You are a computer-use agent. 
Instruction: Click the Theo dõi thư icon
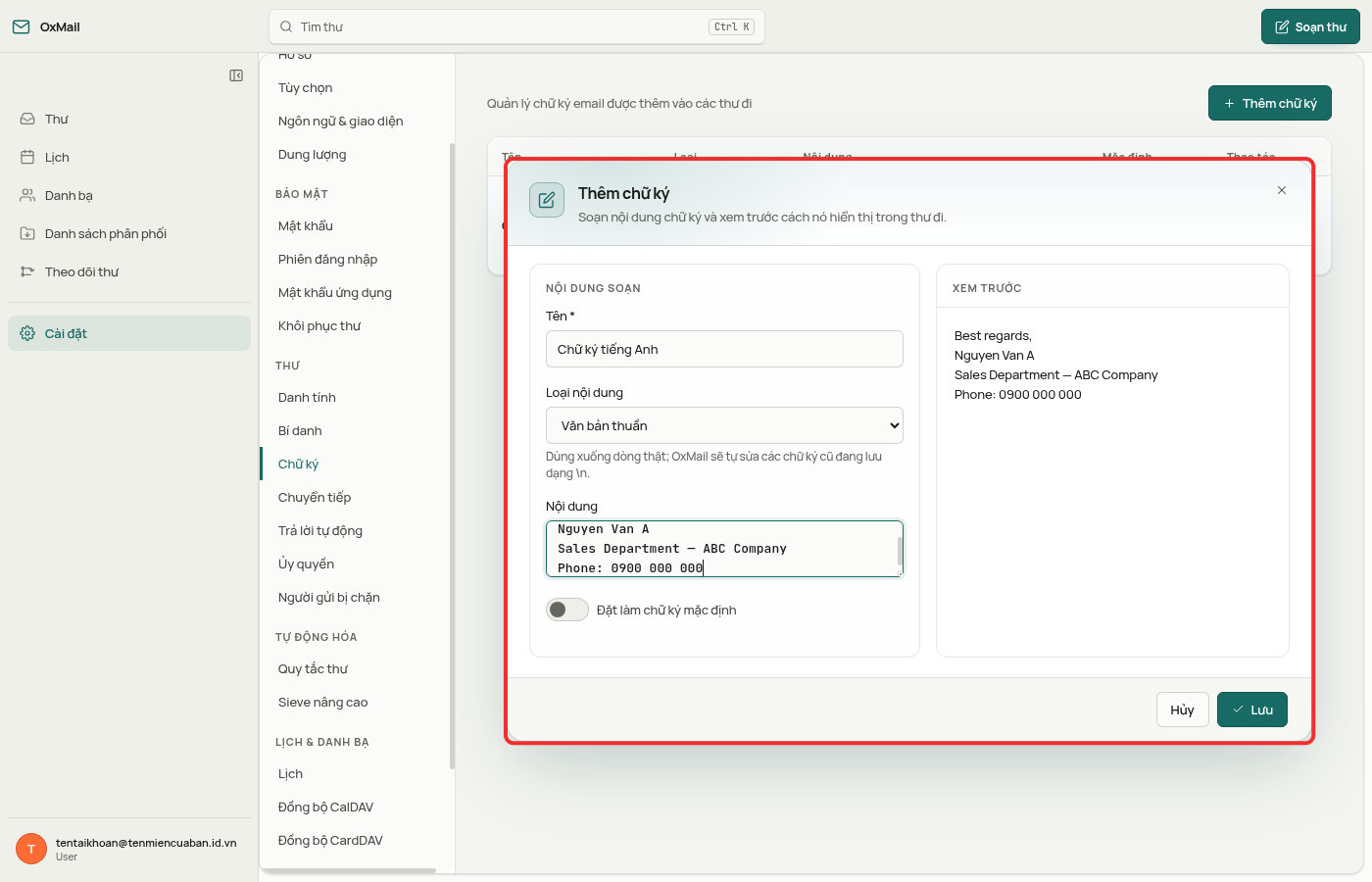(27, 271)
